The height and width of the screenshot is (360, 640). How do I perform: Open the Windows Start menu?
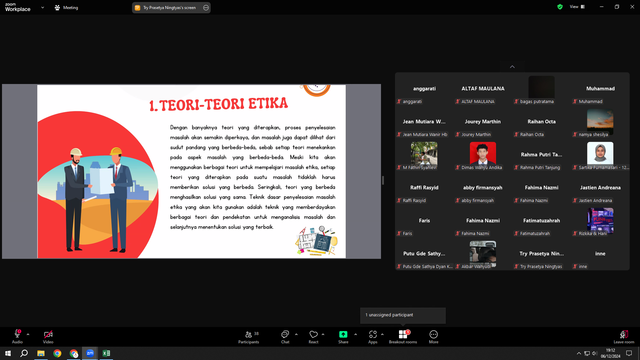(8, 353)
